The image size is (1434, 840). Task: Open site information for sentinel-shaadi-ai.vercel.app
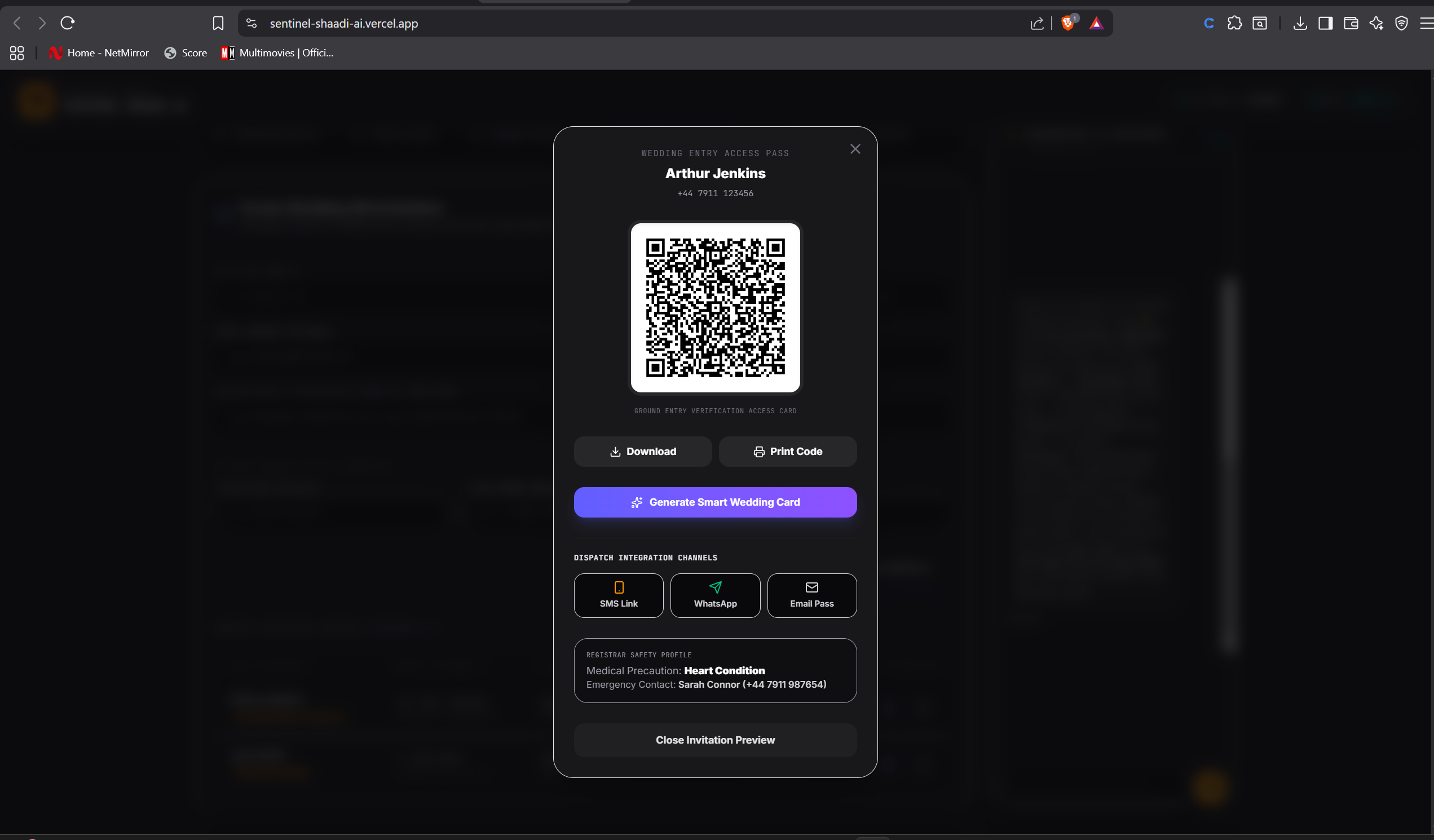coord(251,23)
